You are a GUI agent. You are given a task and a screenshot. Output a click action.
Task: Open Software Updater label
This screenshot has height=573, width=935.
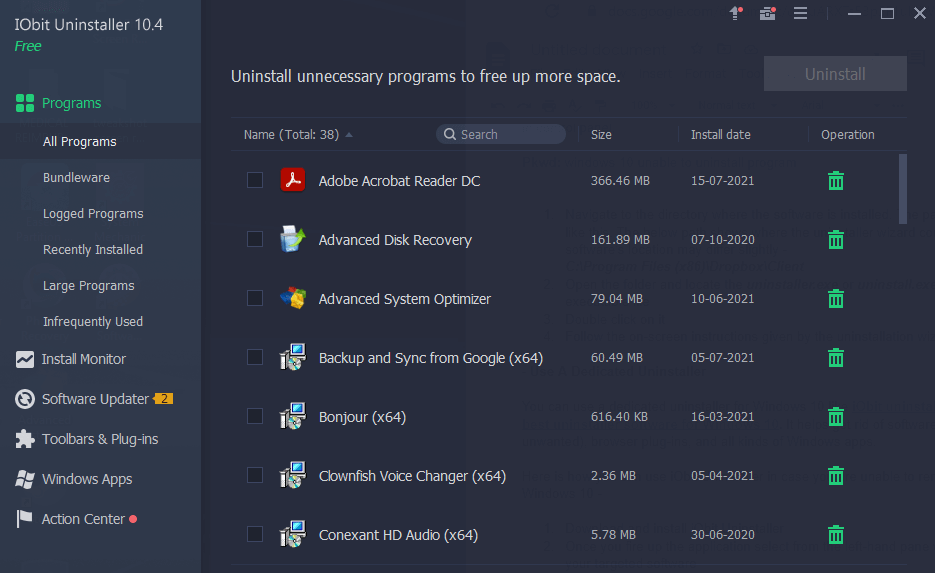pyautogui.click(x=95, y=399)
